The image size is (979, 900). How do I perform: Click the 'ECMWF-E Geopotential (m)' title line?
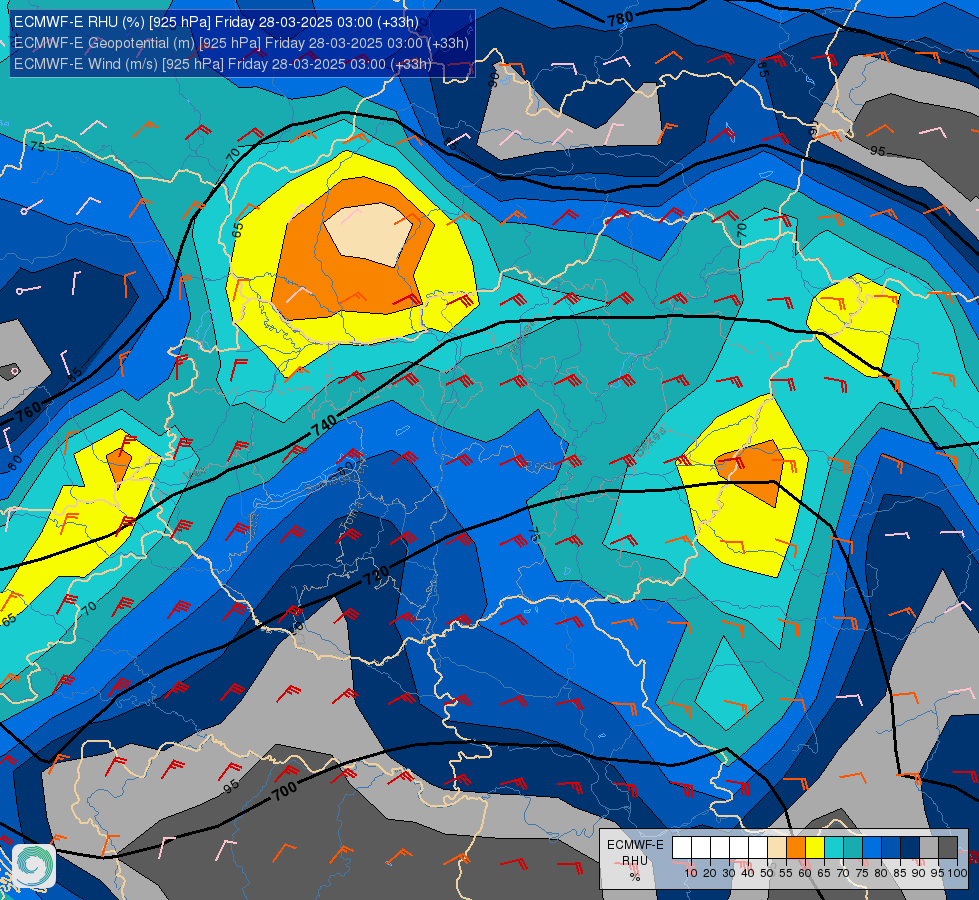[241, 43]
